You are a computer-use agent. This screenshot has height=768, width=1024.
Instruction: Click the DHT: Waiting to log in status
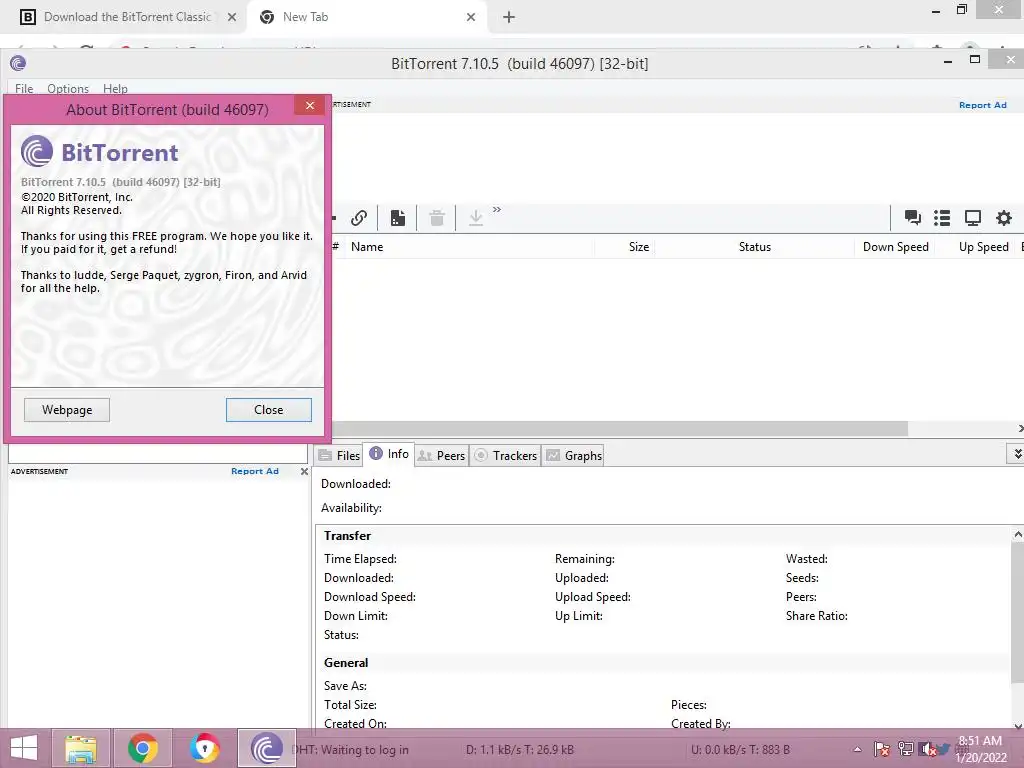(350, 750)
